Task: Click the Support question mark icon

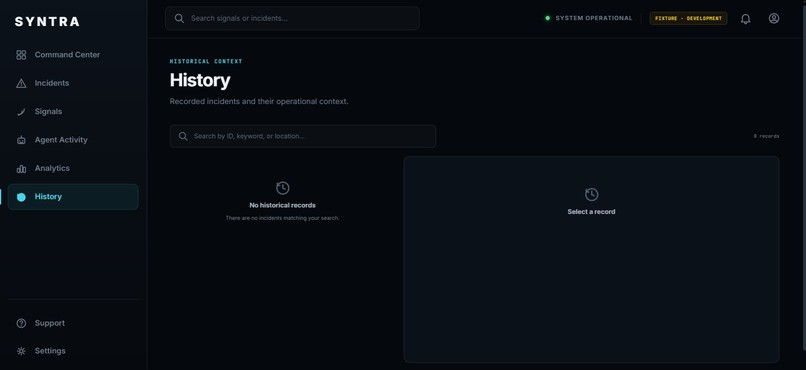Action: click(x=21, y=323)
